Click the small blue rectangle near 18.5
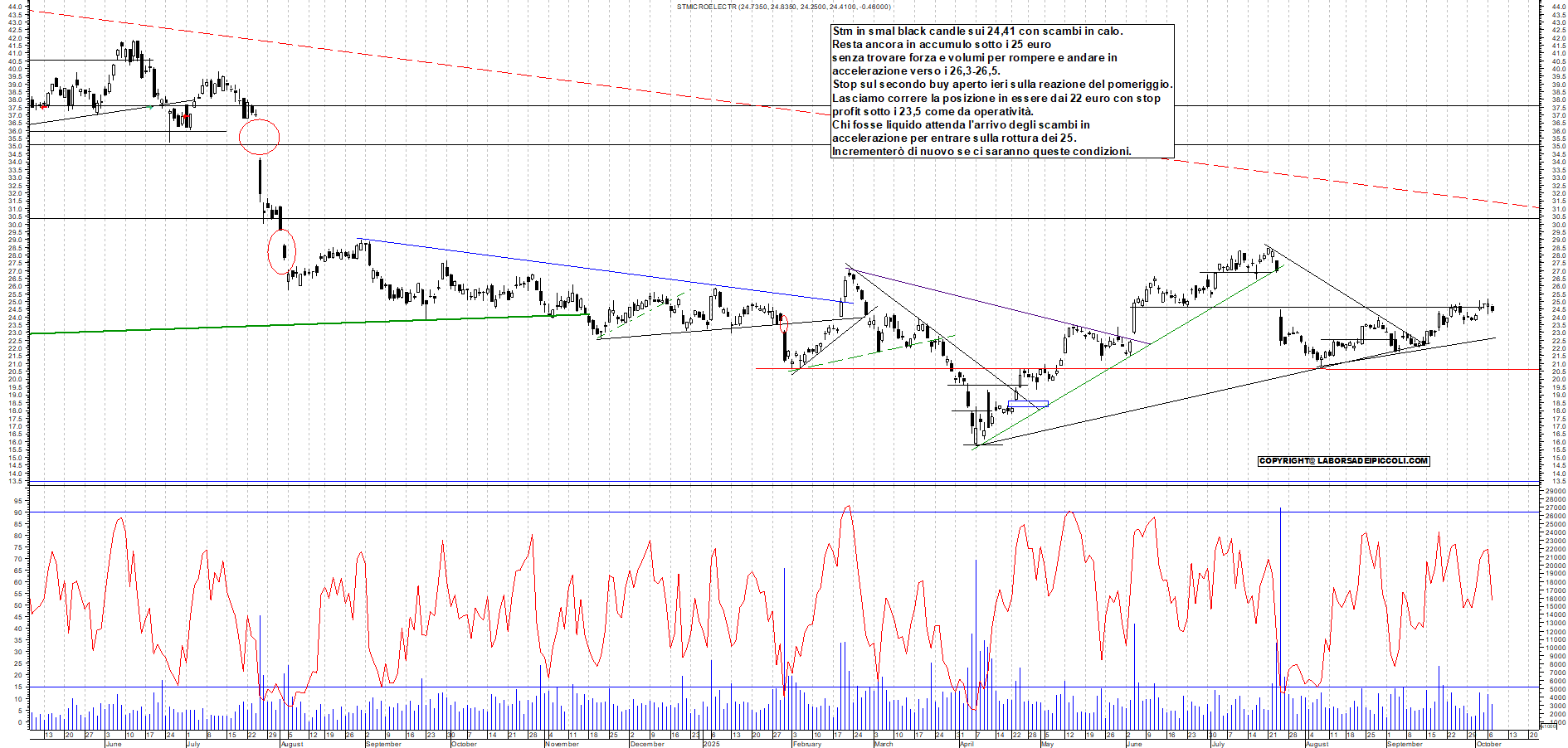 pyautogui.click(x=1028, y=405)
